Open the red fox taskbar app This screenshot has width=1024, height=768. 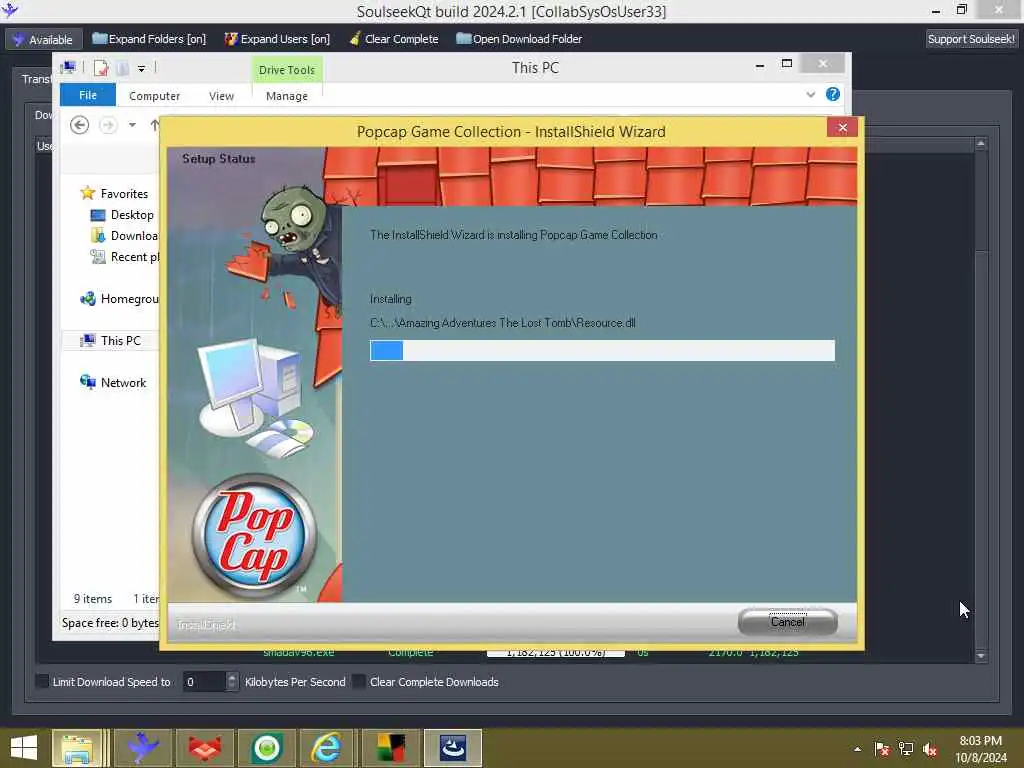click(x=205, y=748)
